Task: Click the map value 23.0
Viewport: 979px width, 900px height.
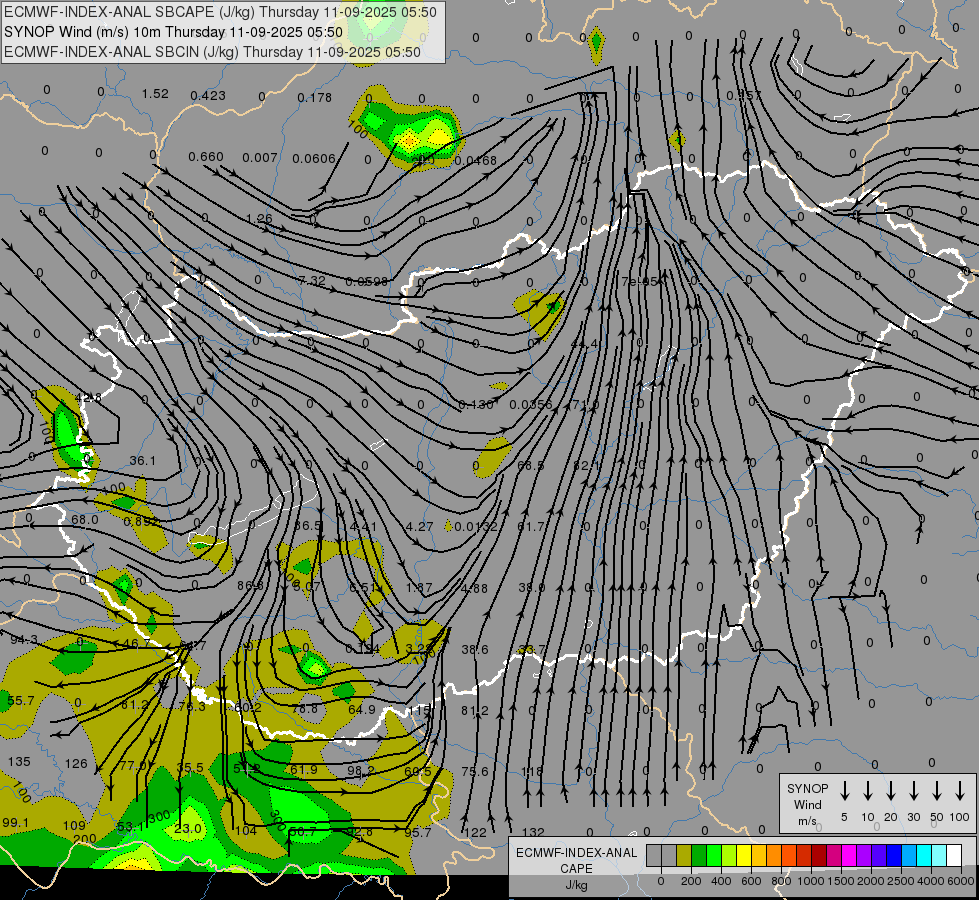Action: [188, 829]
